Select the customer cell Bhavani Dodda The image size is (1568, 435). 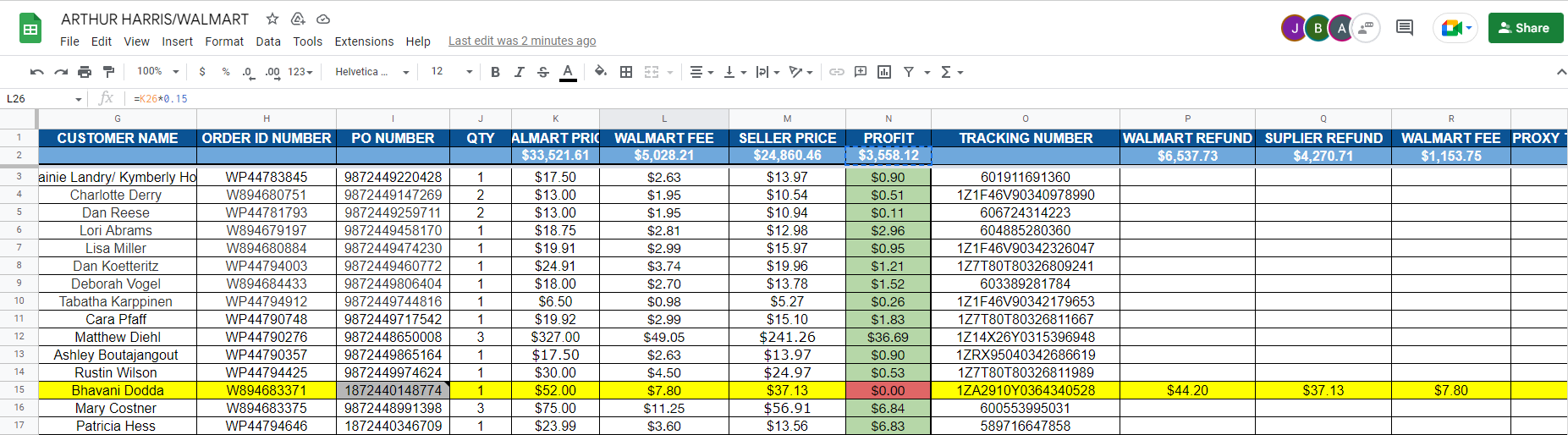pos(118,390)
